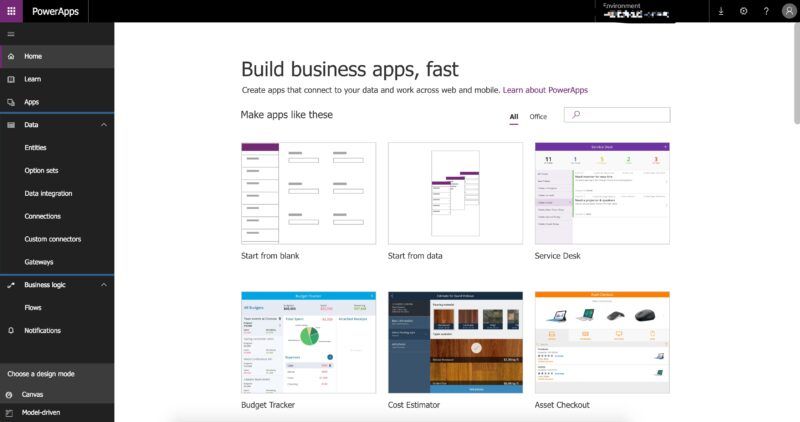Open the Budget Tracker template thumbnail
Image resolution: width=800 pixels, height=422 pixels.
(x=308, y=342)
